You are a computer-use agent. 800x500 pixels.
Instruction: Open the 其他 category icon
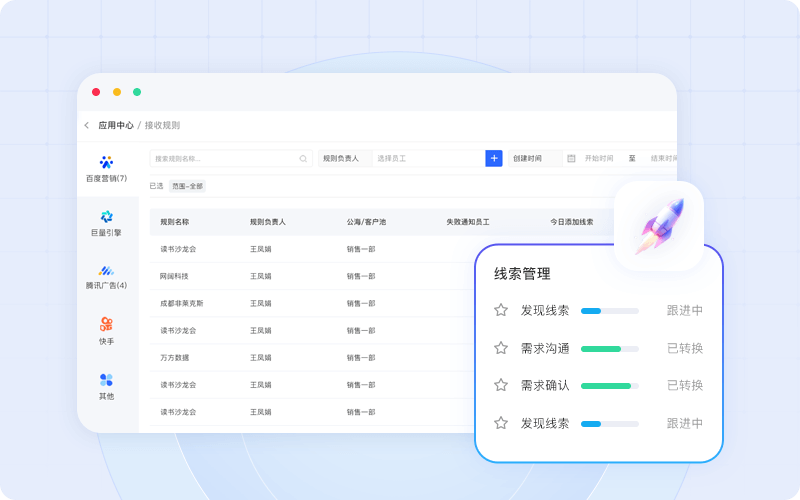click(x=106, y=380)
